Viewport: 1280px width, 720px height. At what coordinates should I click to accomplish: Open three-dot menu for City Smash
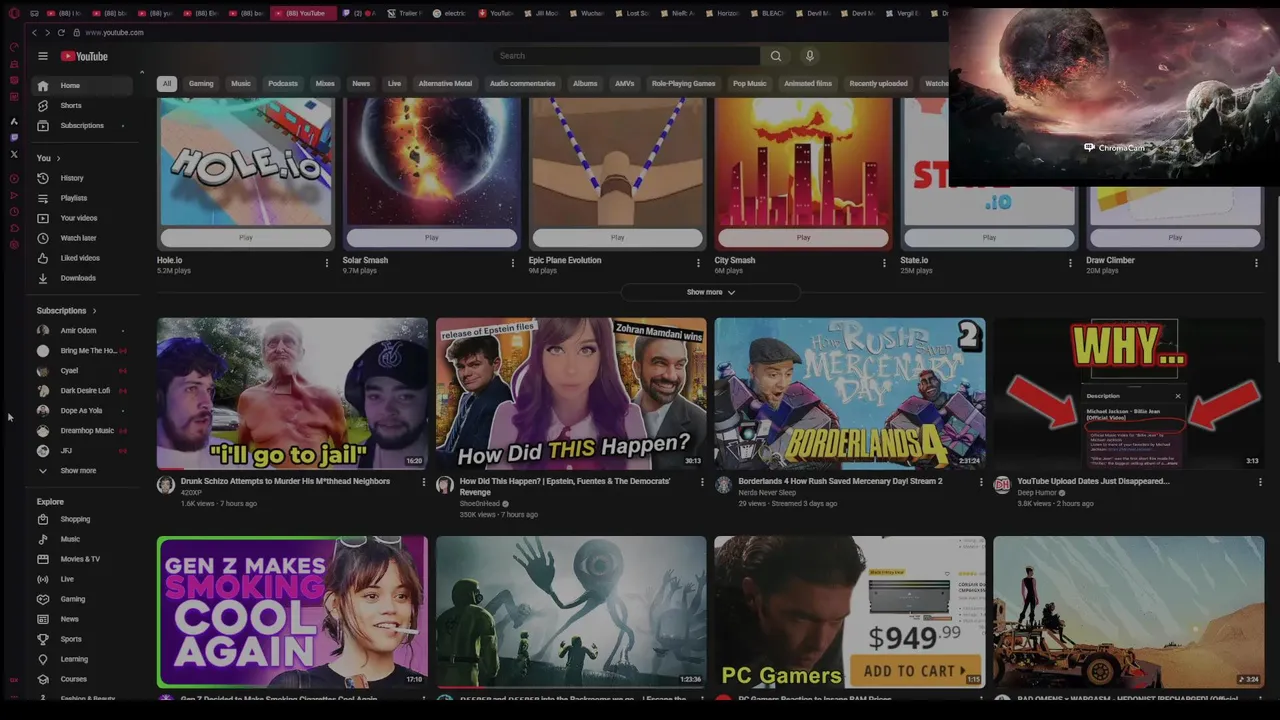884,263
